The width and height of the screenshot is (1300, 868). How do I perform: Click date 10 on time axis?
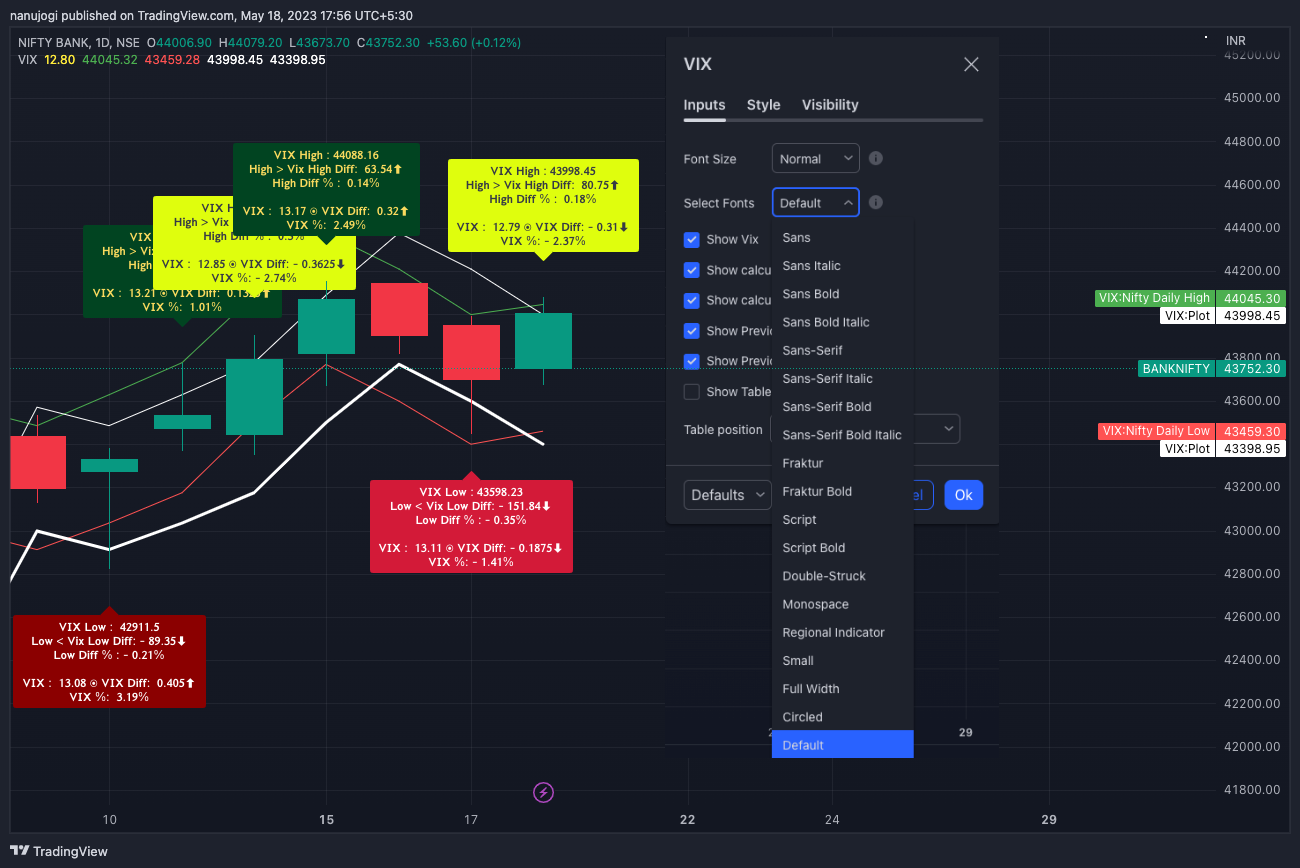click(109, 820)
